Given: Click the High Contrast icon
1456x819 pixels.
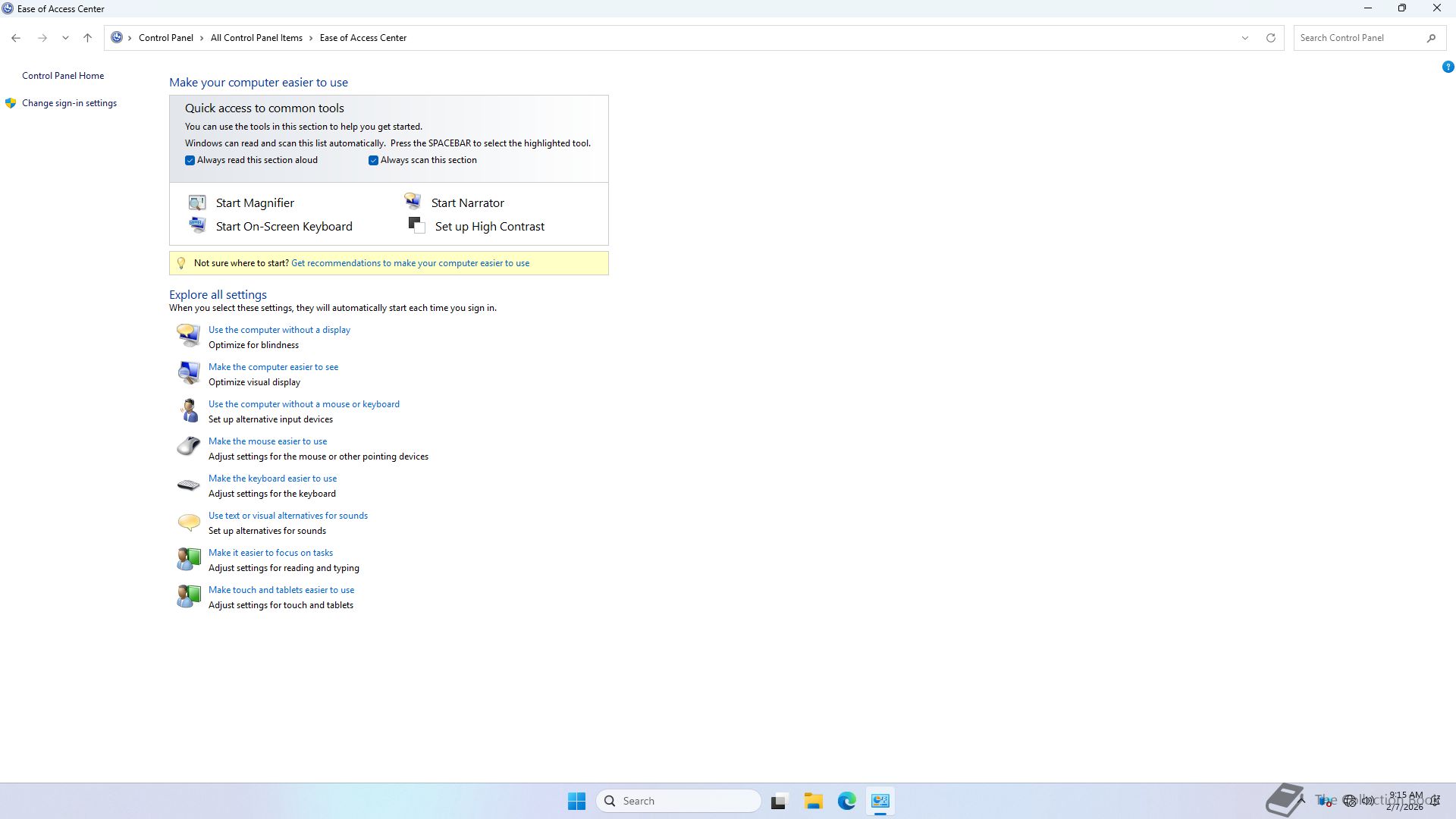Looking at the screenshot, I should [416, 225].
